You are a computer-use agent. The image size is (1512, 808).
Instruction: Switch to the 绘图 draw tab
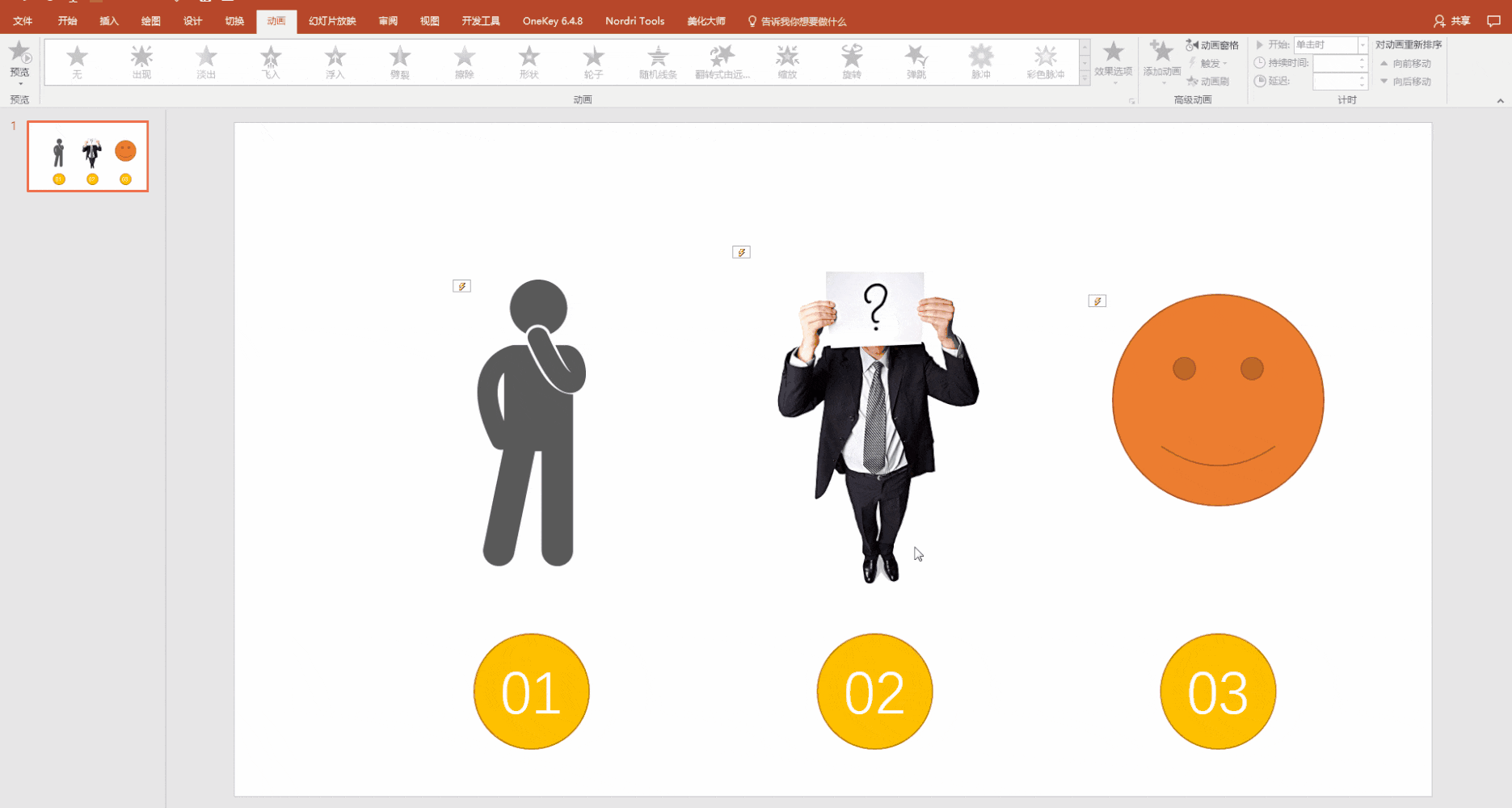pos(151,21)
